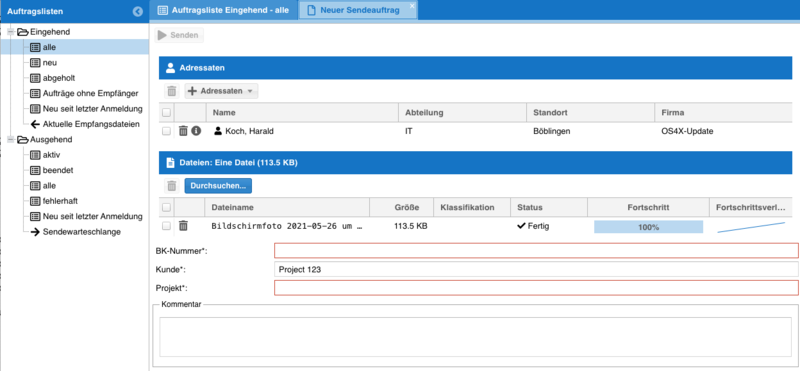Collapse the Ausgehend tree folder

(10, 139)
